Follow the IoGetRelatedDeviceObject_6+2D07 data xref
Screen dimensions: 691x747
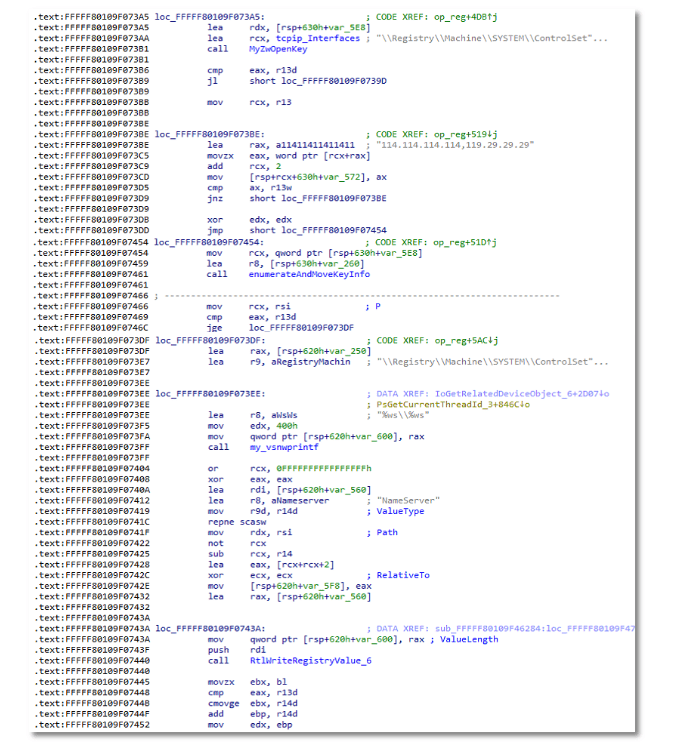pyautogui.click(x=522, y=394)
